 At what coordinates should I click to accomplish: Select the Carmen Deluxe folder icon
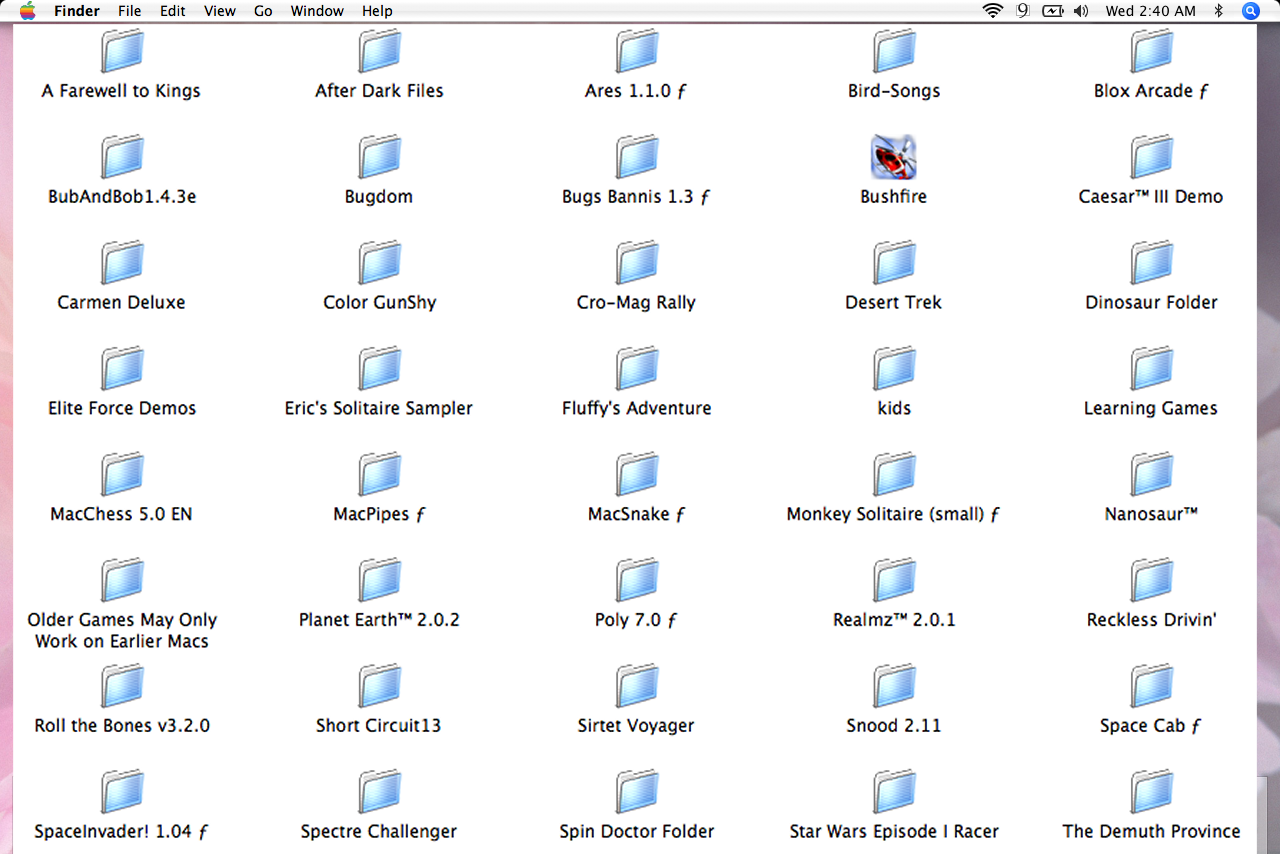[122, 262]
